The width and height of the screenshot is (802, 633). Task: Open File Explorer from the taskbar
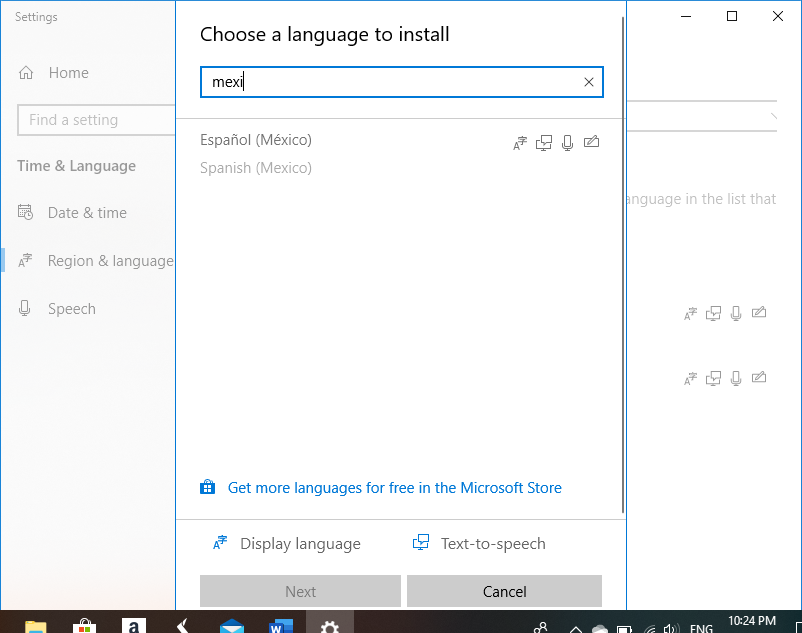[x=36, y=625]
